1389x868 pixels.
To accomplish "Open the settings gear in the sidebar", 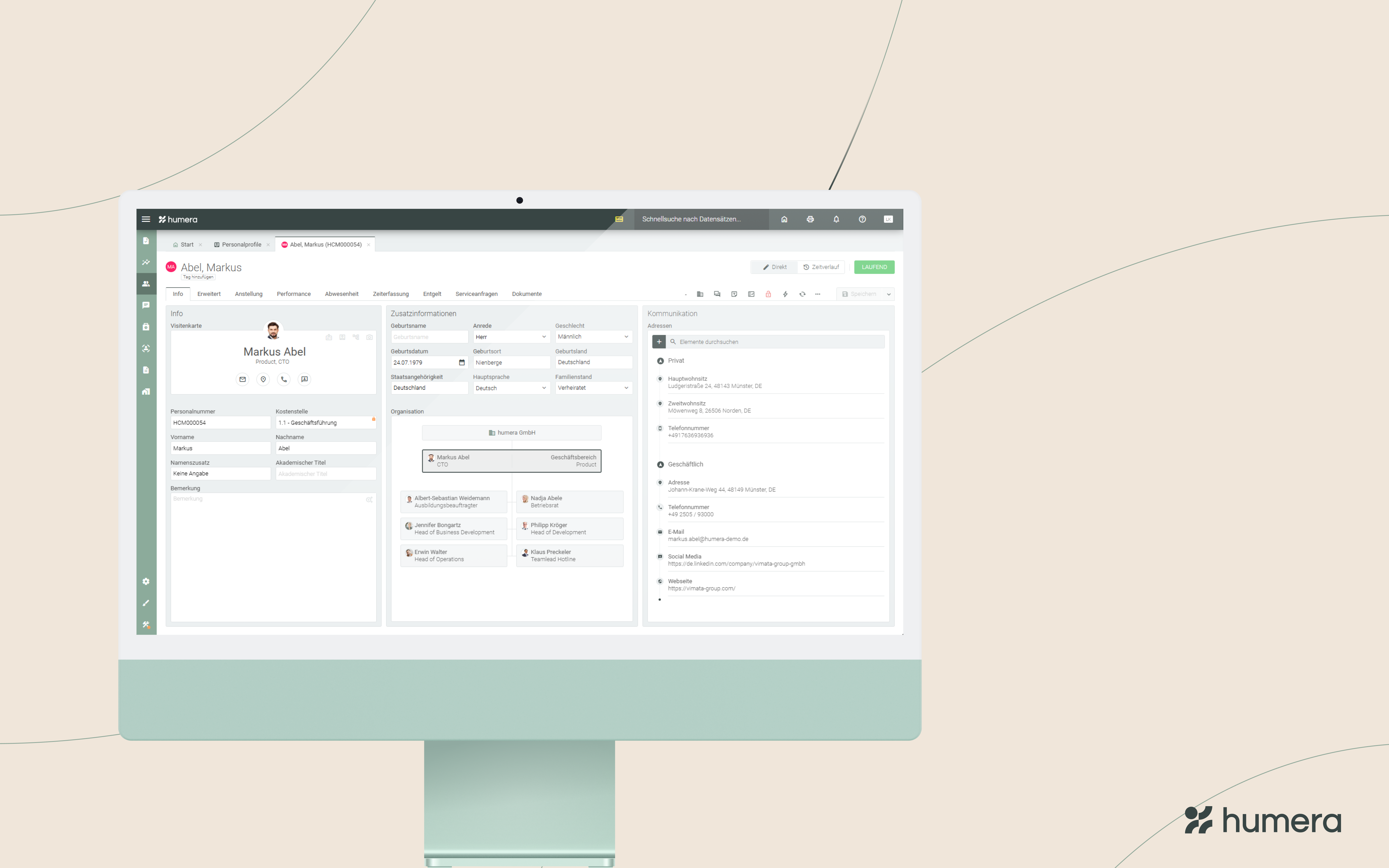I will point(146,582).
